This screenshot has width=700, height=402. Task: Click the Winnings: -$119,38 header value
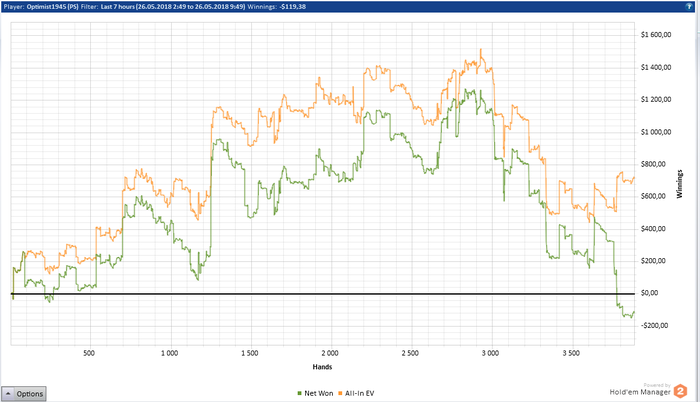tap(276, 7)
